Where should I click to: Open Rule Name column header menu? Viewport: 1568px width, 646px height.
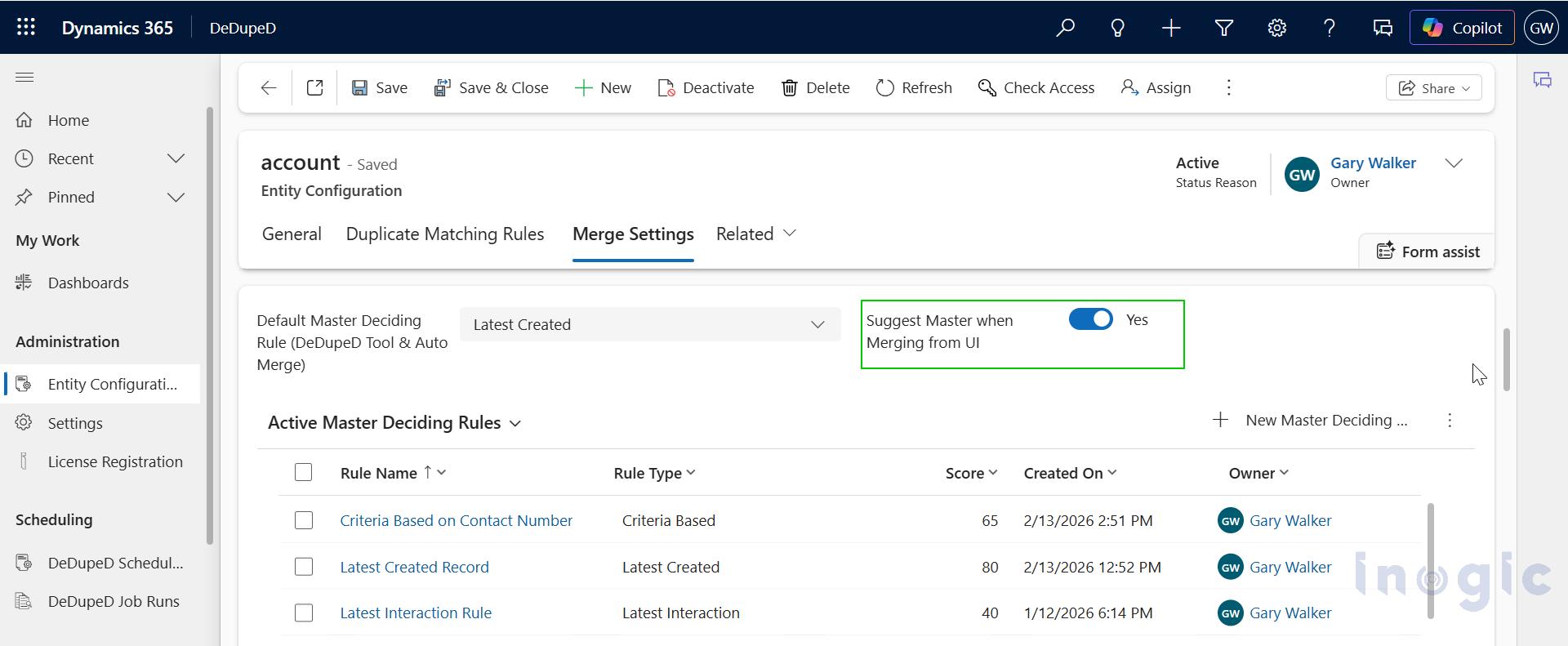tap(394, 473)
